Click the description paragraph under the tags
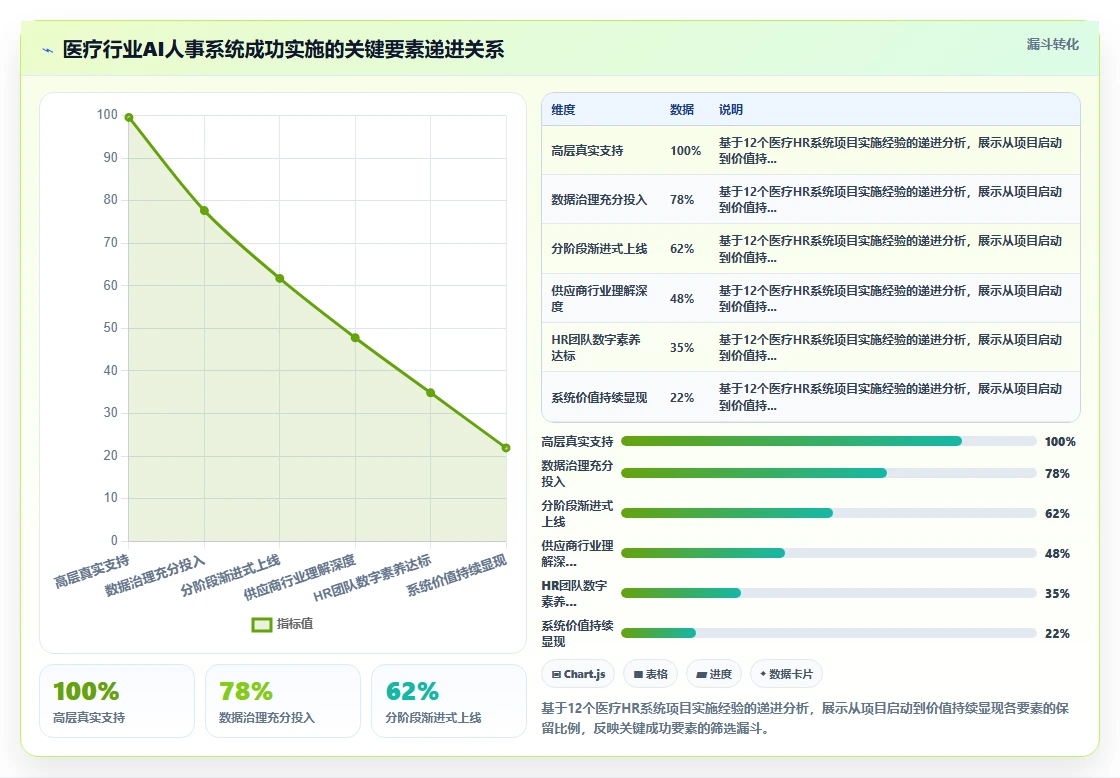The image size is (1120, 778). 805,718
